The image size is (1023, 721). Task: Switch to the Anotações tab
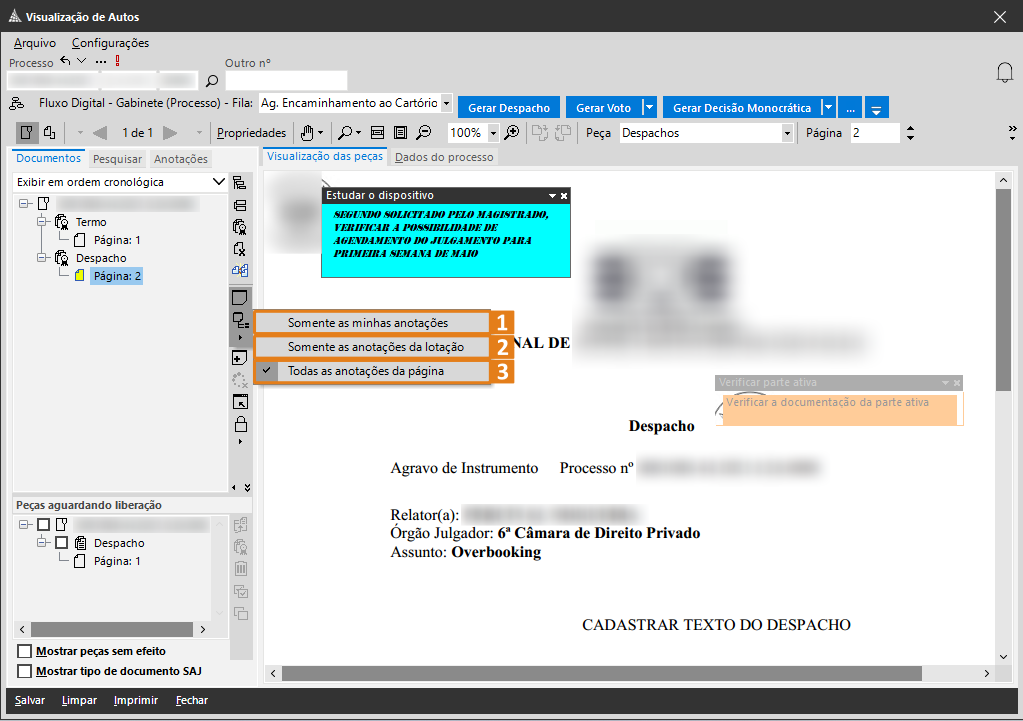(181, 159)
